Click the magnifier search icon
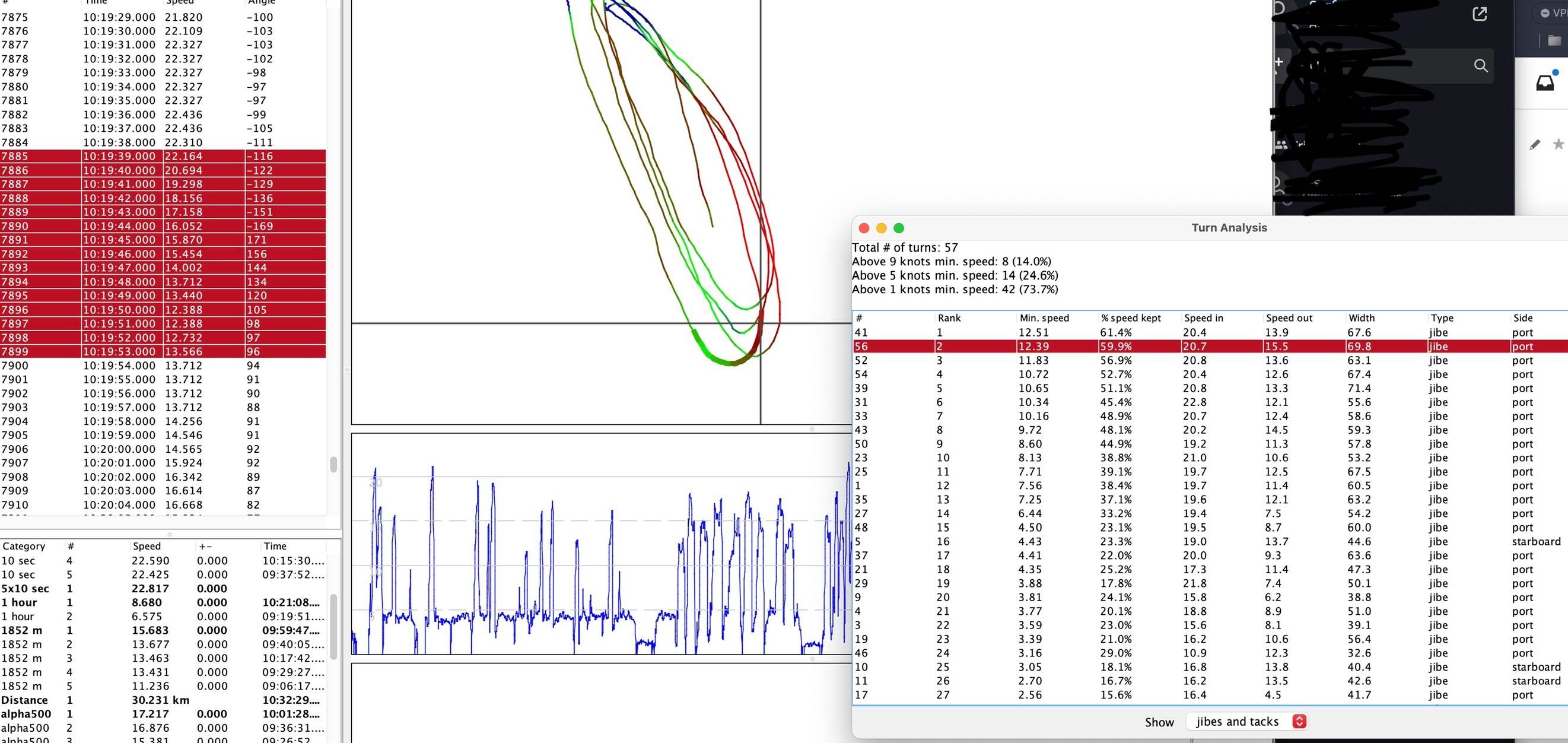 (x=1480, y=66)
